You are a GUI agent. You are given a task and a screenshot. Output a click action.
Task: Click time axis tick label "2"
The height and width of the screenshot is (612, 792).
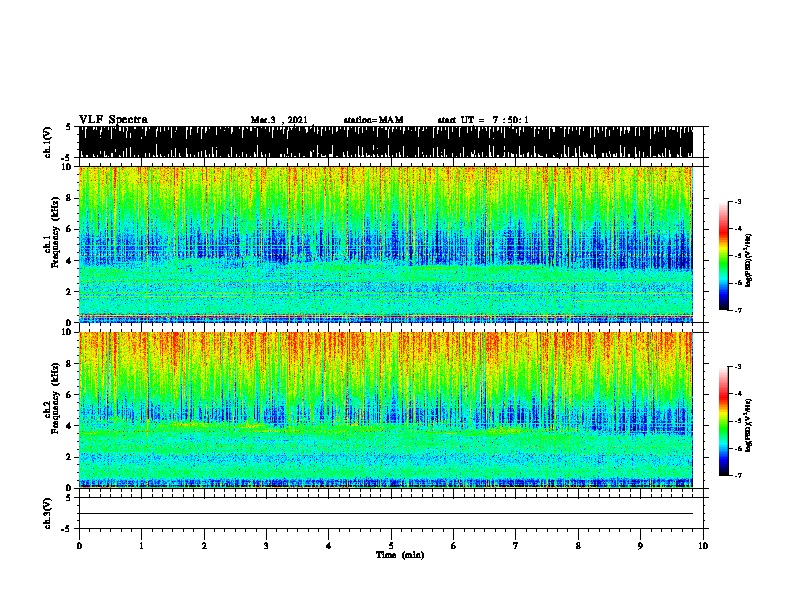point(204,546)
